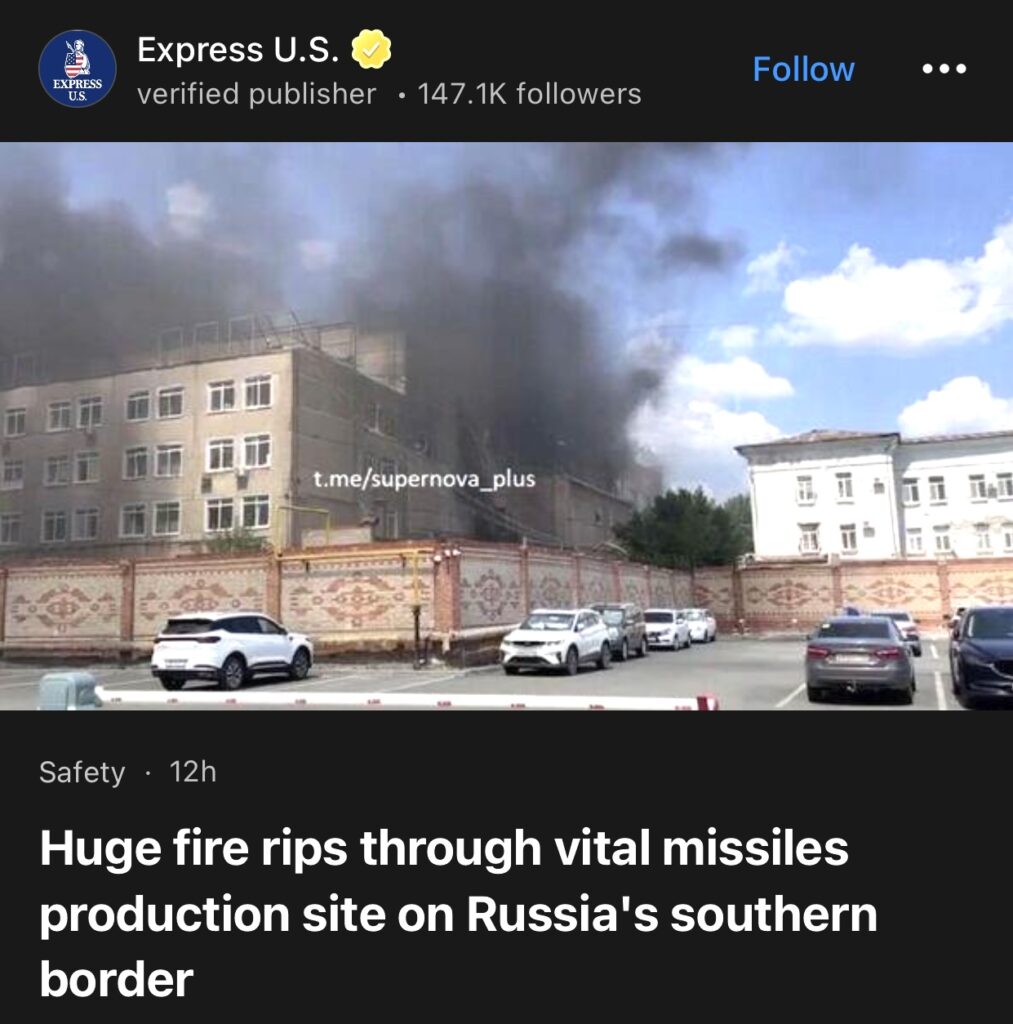Click the t.me/supernova_plus watermark text

424,479
